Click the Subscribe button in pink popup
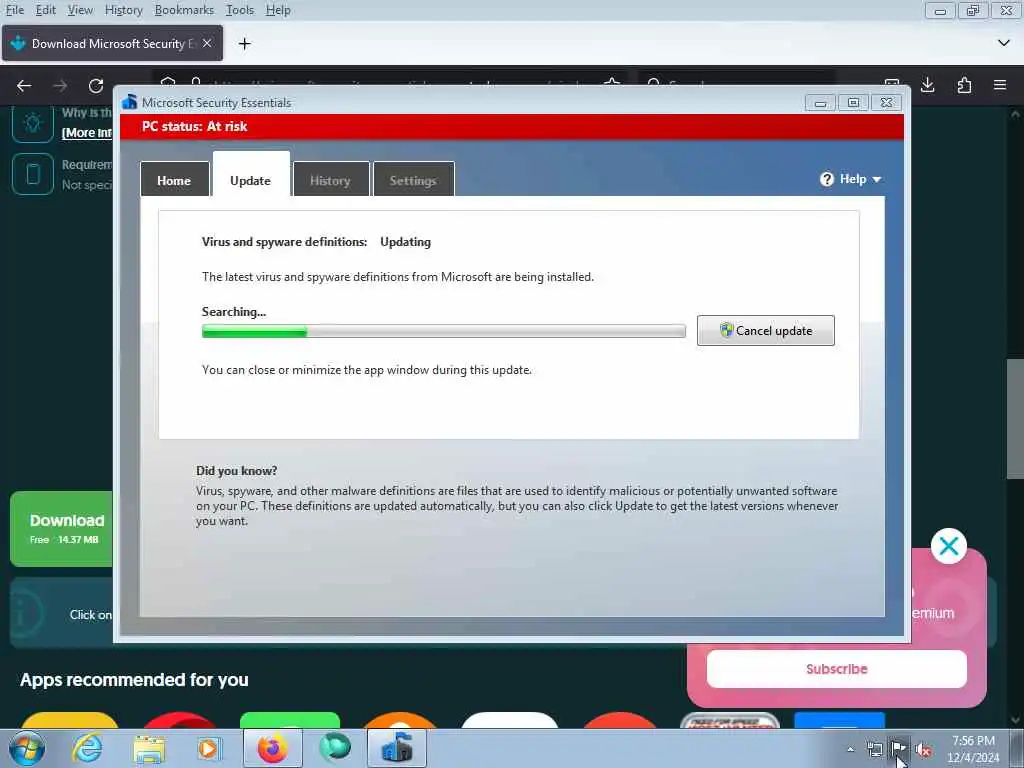 click(x=837, y=669)
